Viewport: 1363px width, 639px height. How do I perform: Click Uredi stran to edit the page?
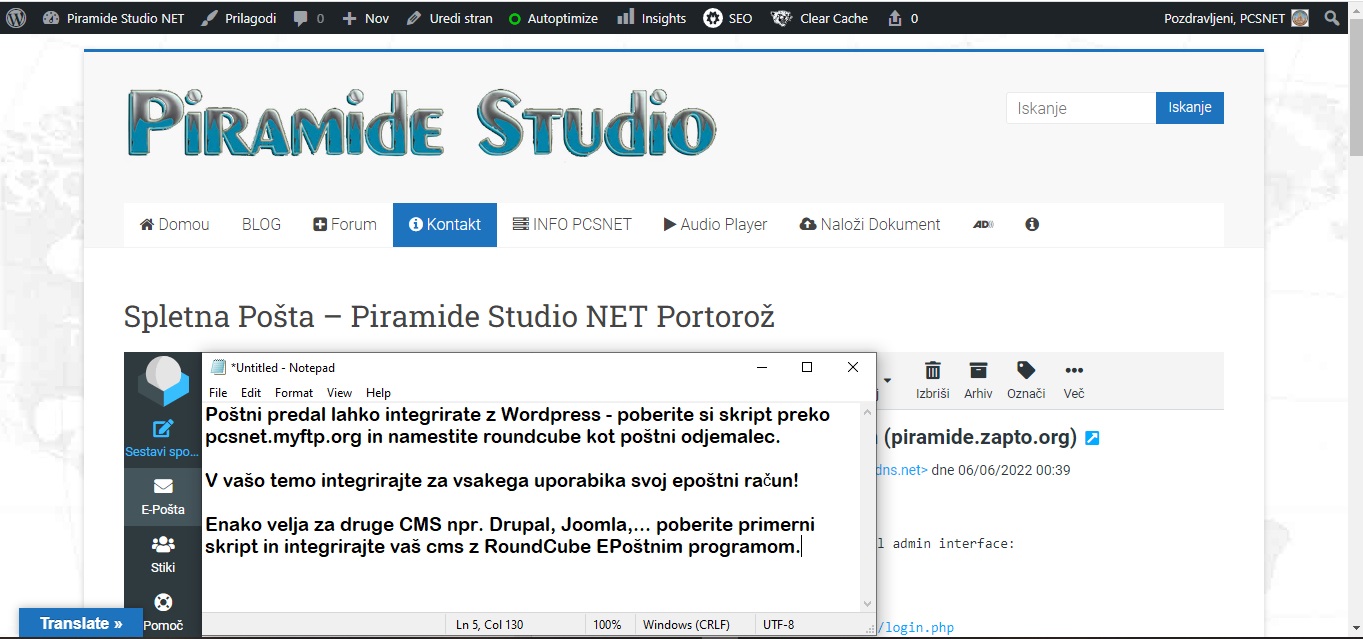point(450,18)
